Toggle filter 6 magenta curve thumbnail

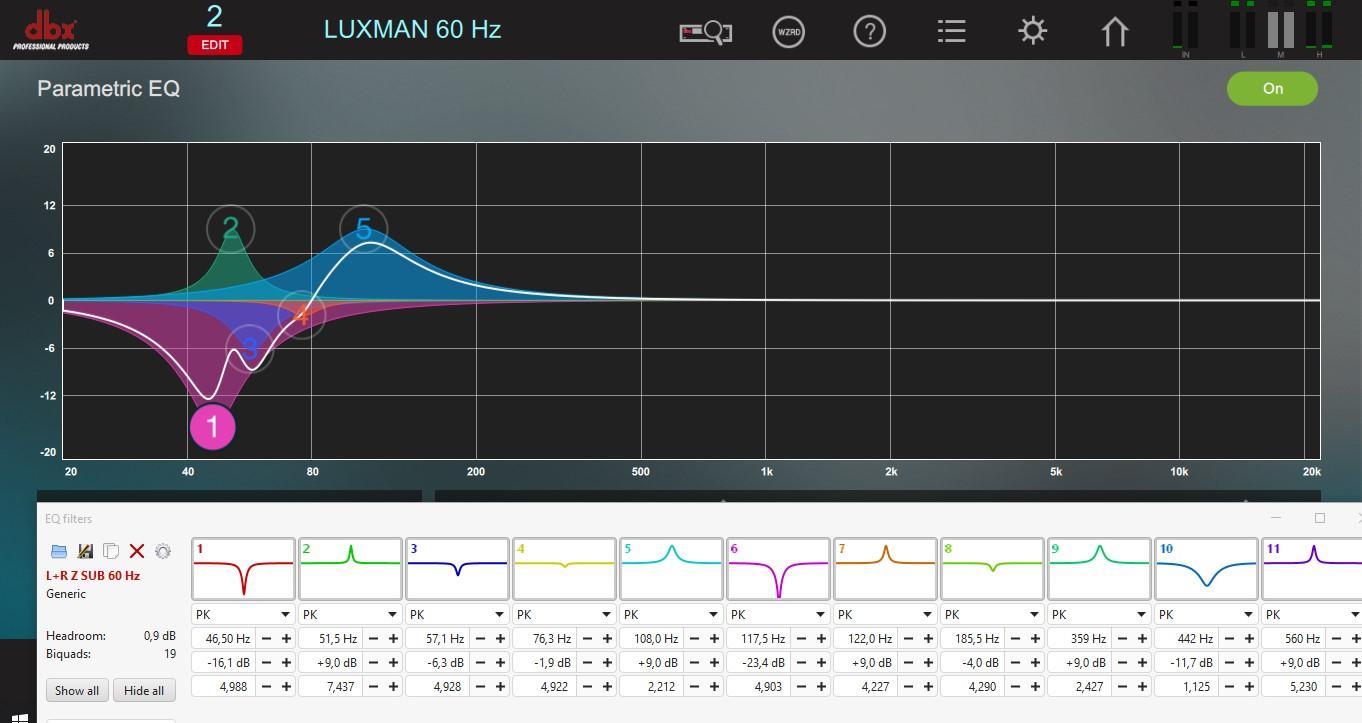pyautogui.click(x=778, y=569)
